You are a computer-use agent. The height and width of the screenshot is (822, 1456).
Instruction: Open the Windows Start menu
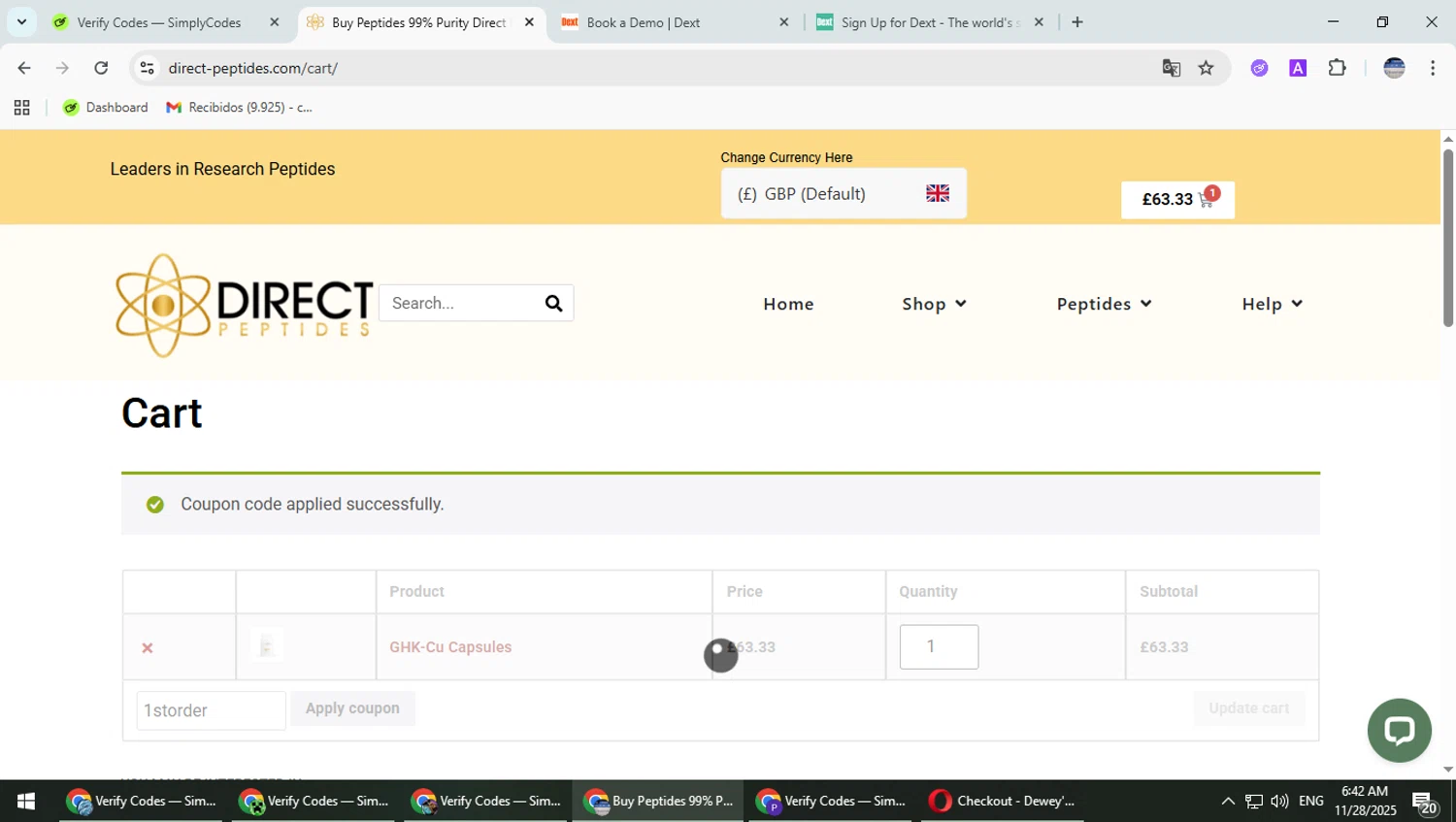(x=26, y=801)
